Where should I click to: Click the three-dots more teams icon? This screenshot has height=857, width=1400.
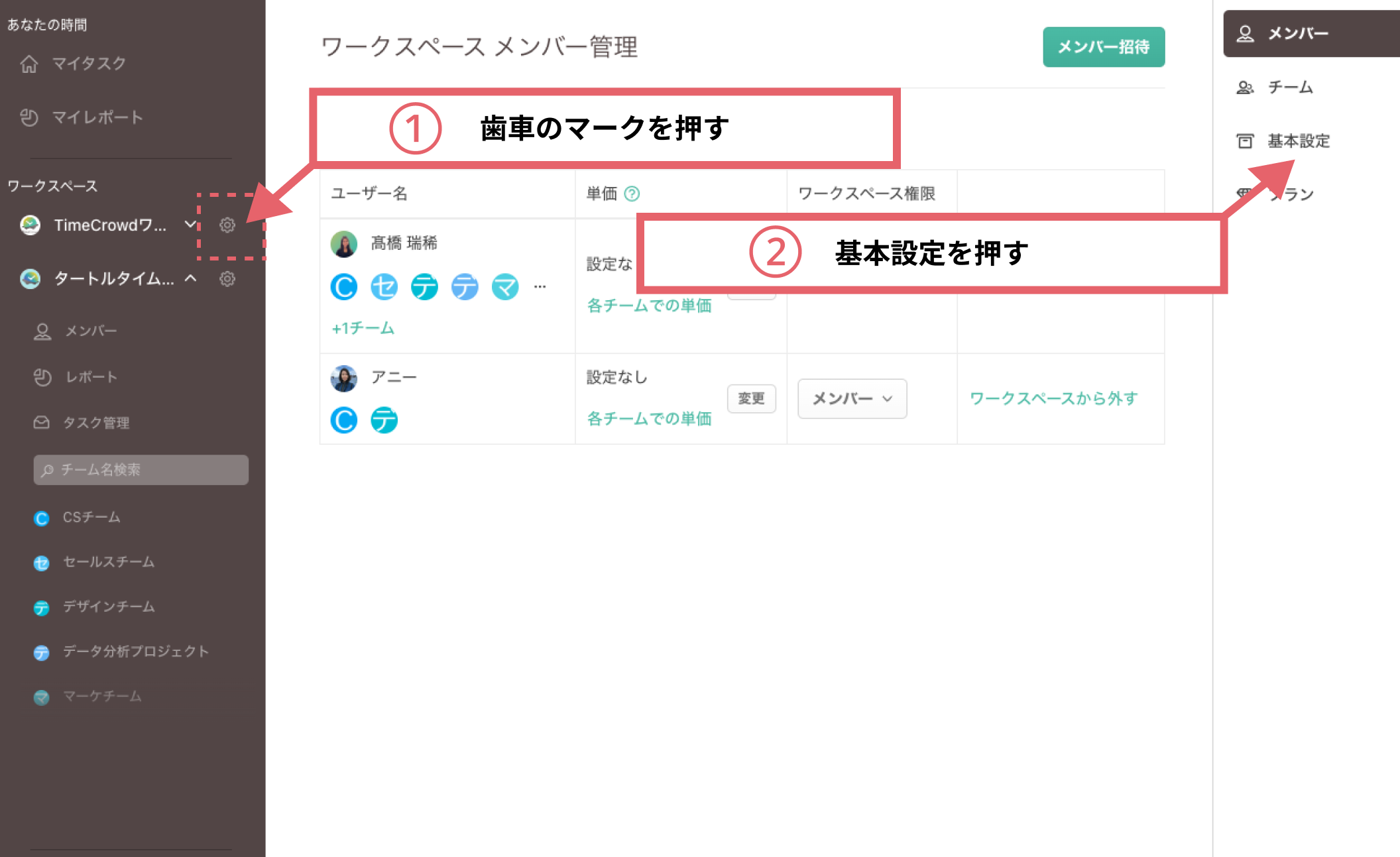click(540, 287)
